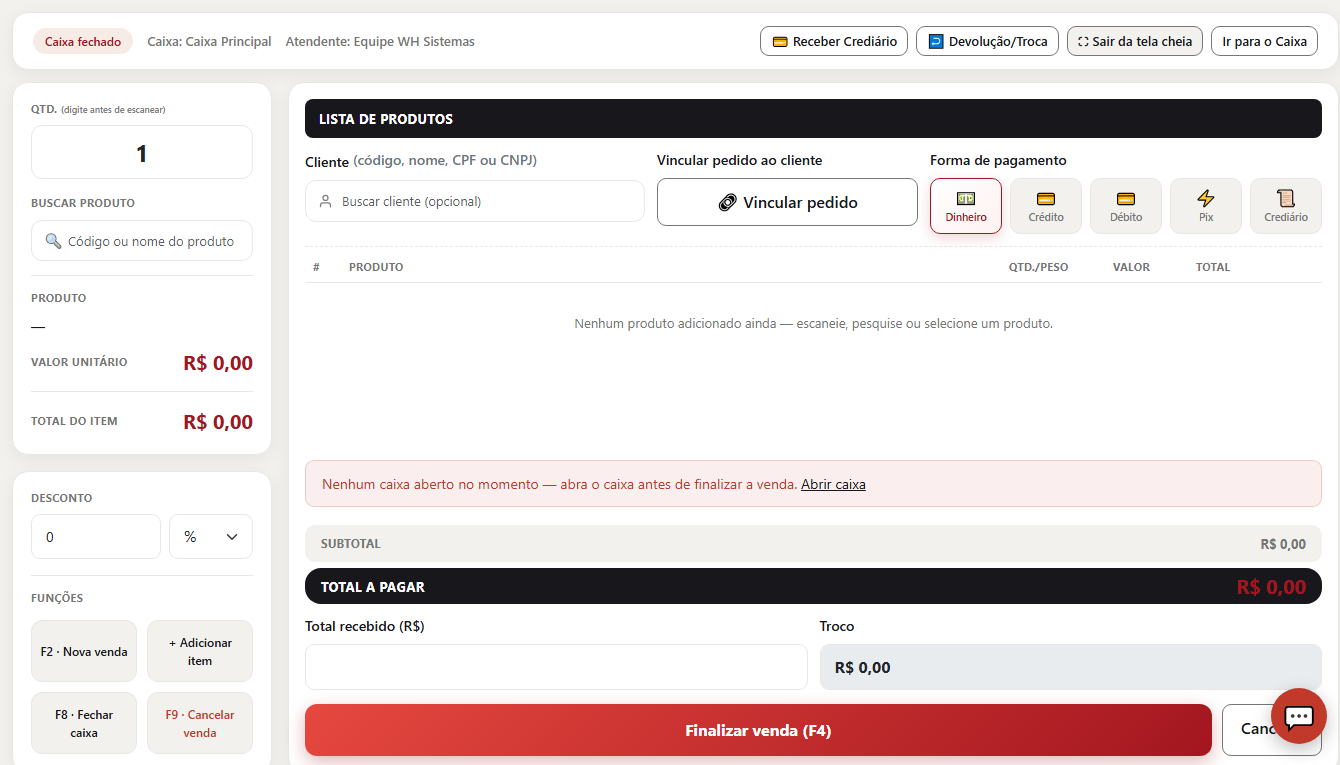Click the TOTAL A PAGAR bar

tap(813, 586)
